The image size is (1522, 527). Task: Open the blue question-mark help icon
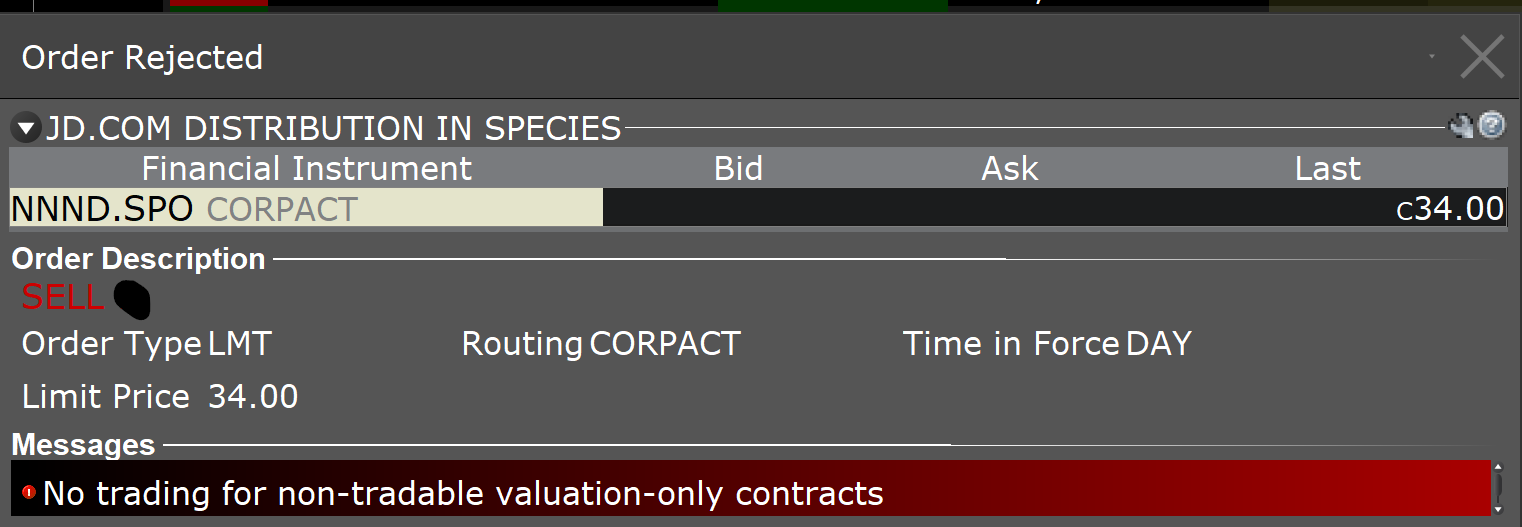pyautogui.click(x=1492, y=125)
